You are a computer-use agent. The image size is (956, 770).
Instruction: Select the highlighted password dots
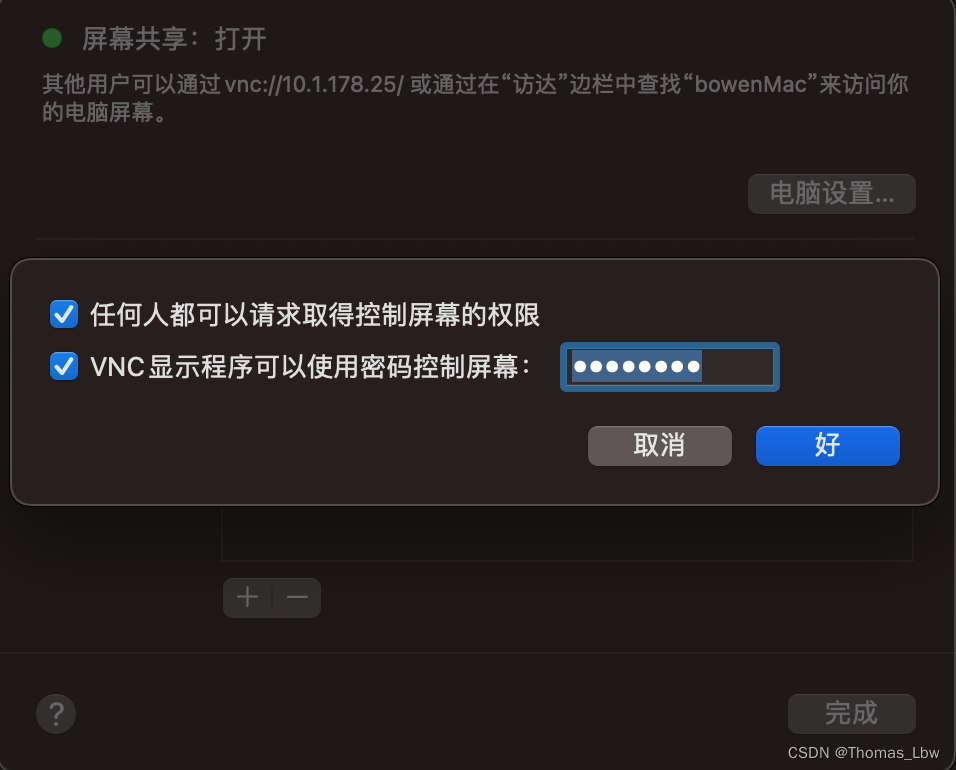click(x=637, y=366)
